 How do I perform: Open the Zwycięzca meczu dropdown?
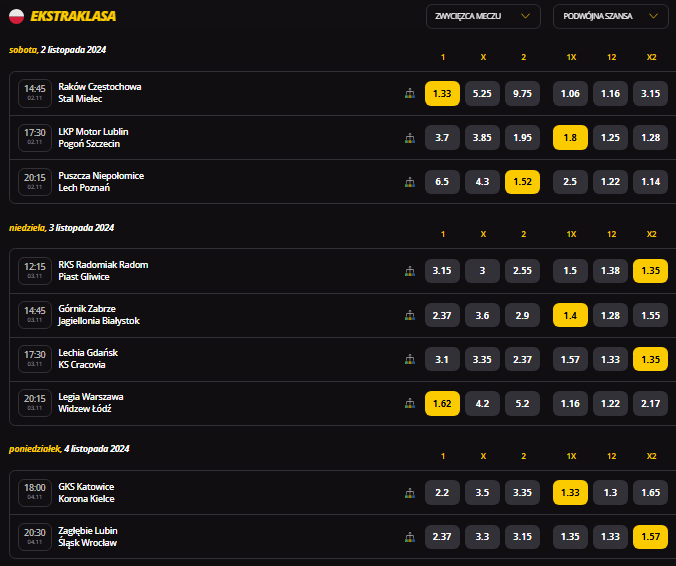(x=483, y=16)
